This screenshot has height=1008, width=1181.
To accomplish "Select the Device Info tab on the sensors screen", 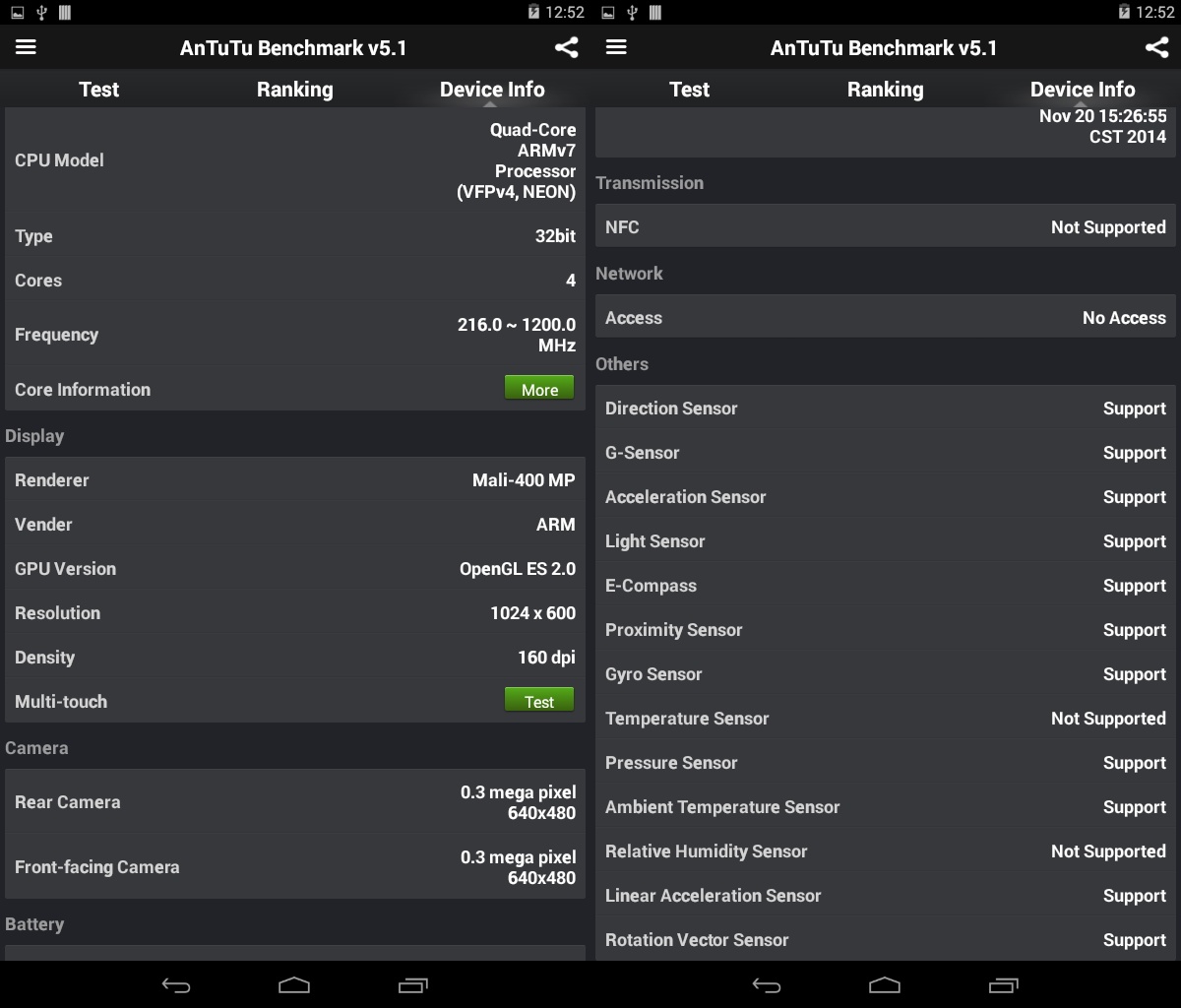I will pyautogui.click(x=1083, y=90).
